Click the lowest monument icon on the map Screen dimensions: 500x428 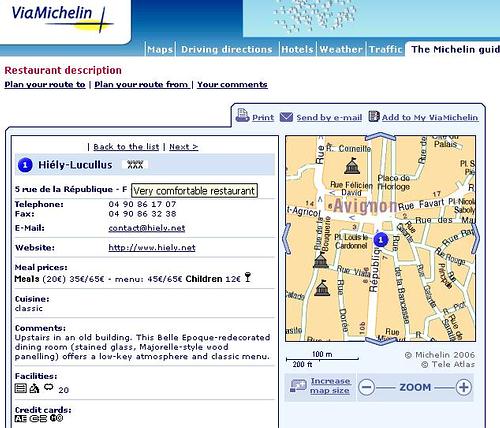tap(322, 288)
